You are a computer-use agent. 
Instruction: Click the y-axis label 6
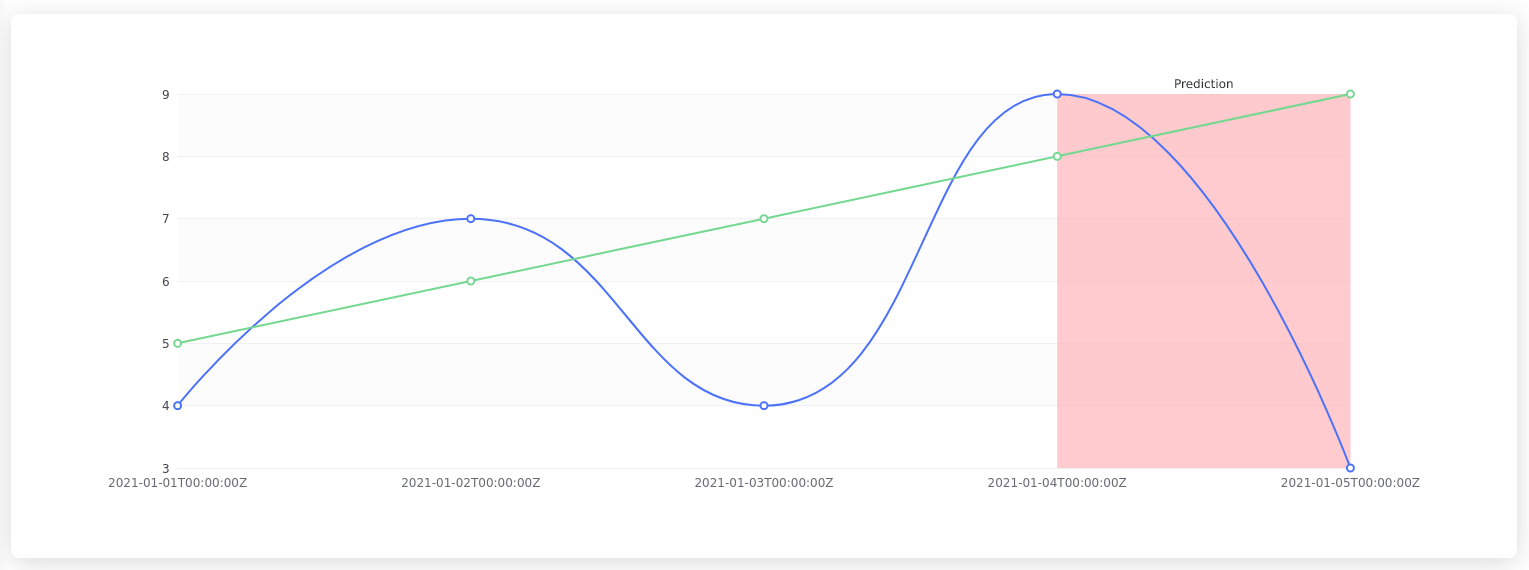pos(166,282)
